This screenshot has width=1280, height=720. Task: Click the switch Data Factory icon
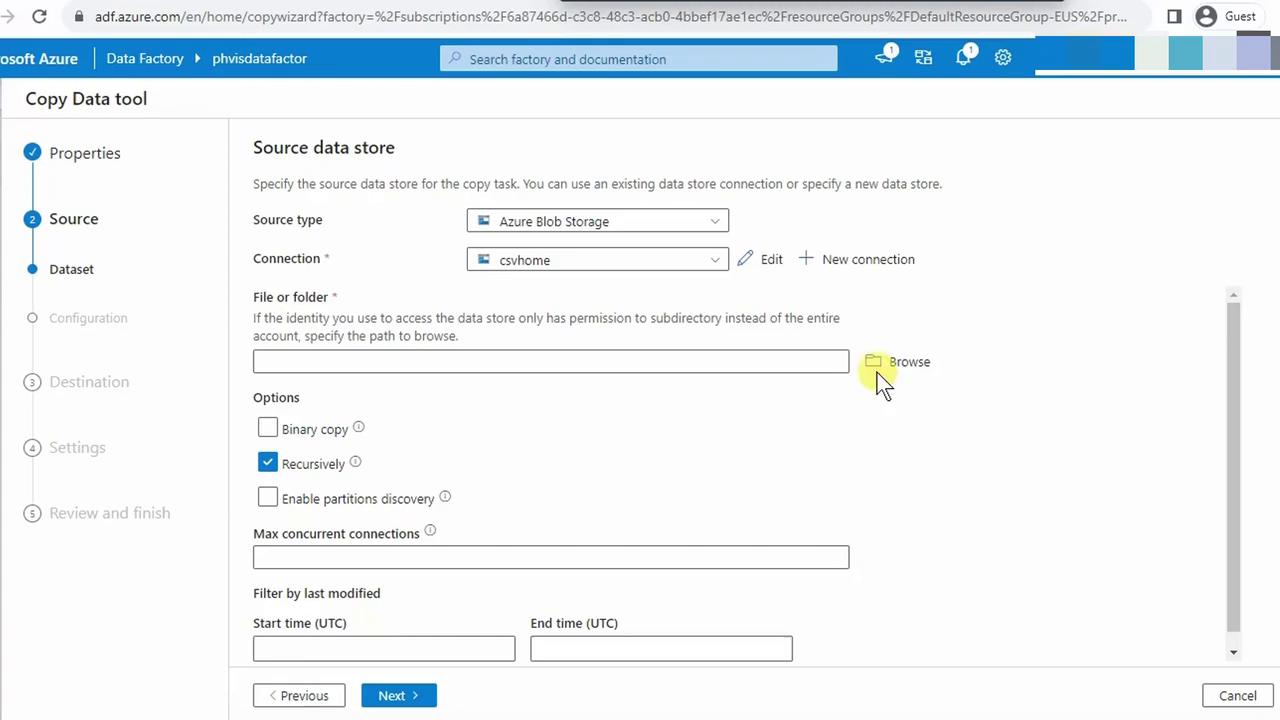(923, 58)
